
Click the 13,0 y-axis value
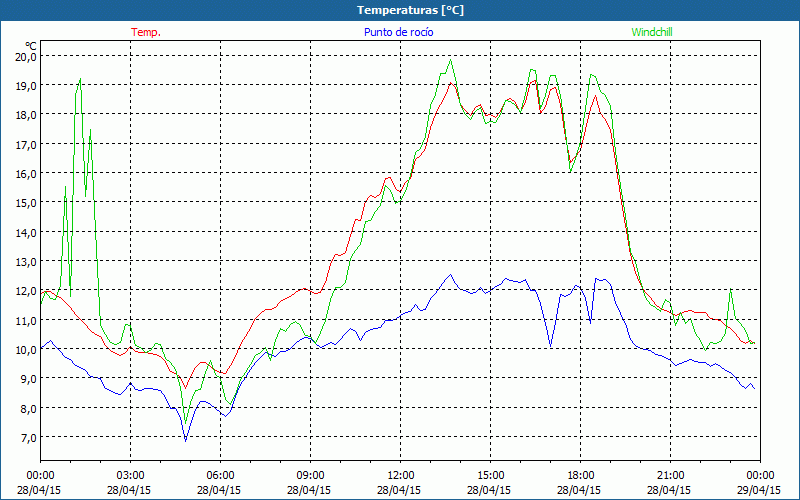(x=26, y=262)
